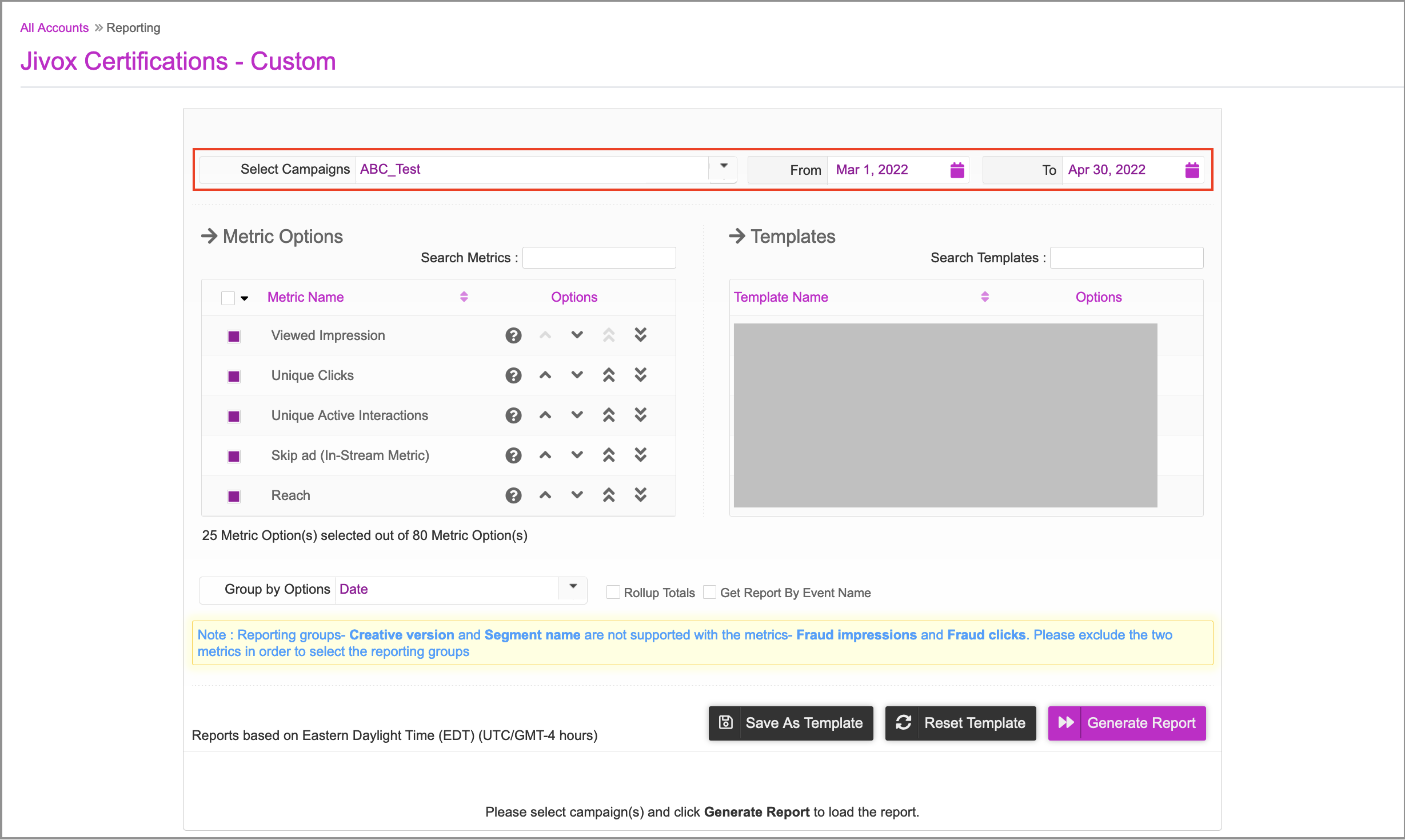Image resolution: width=1405 pixels, height=840 pixels.
Task: Open help for Reach metric
Action: point(513,495)
